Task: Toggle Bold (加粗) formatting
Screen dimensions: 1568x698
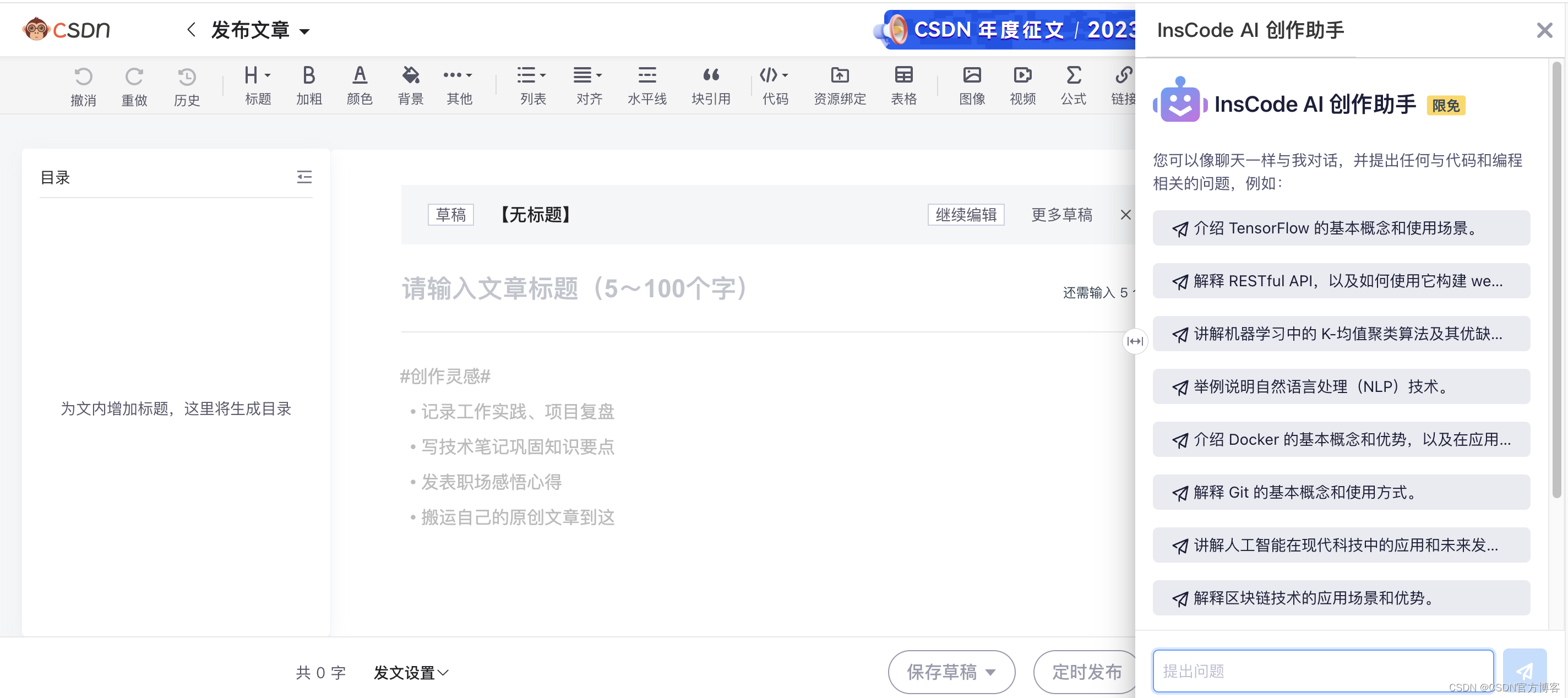Action: 309,75
